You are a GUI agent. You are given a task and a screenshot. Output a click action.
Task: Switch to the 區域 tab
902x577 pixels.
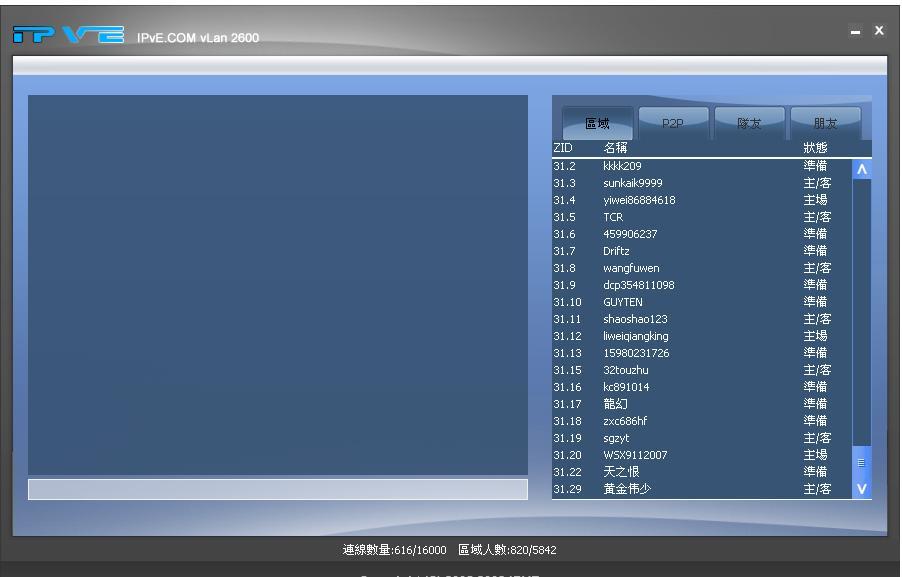point(597,123)
